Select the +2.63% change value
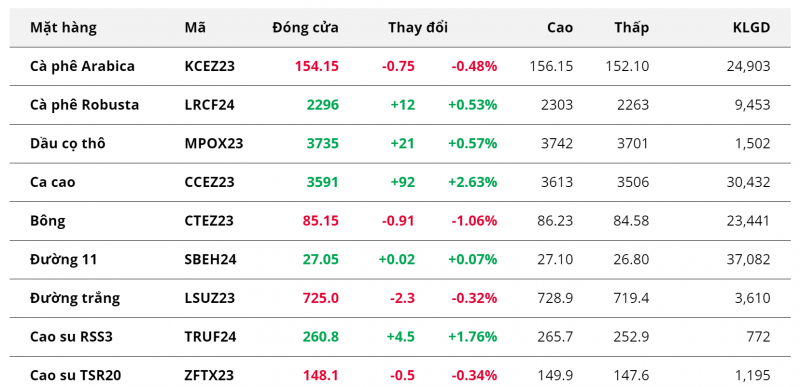The width and height of the screenshot is (800, 387). [472, 183]
